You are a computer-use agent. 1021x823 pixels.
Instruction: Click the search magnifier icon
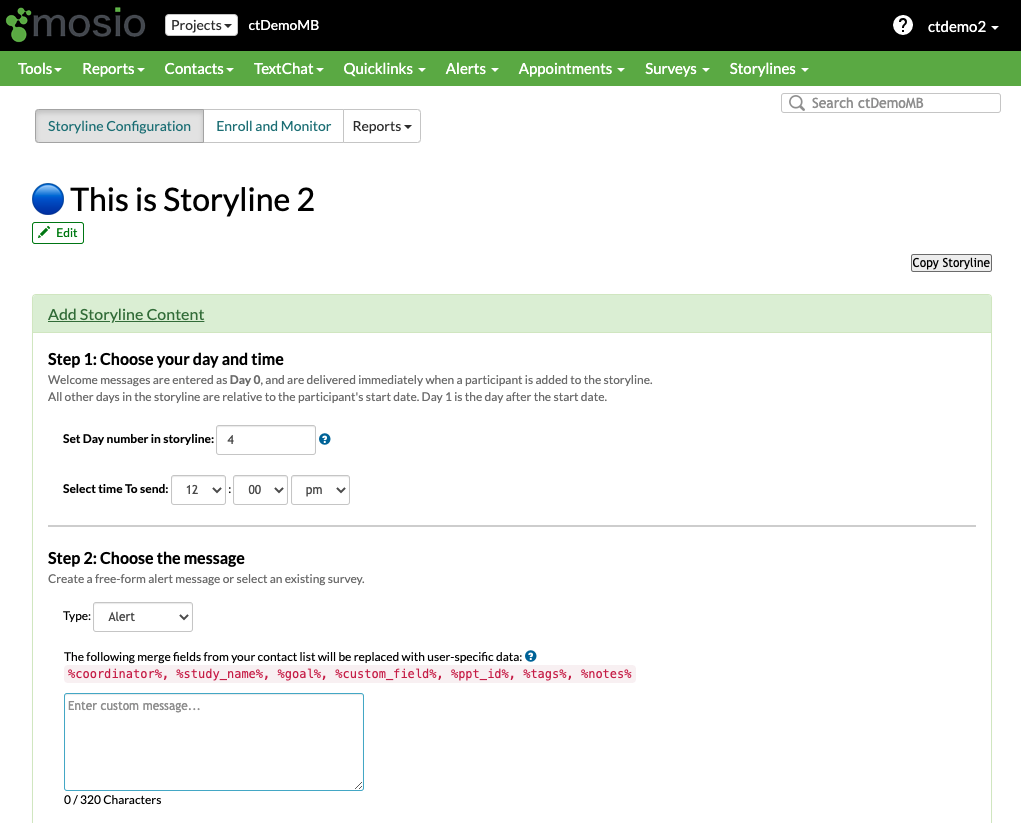coord(797,103)
